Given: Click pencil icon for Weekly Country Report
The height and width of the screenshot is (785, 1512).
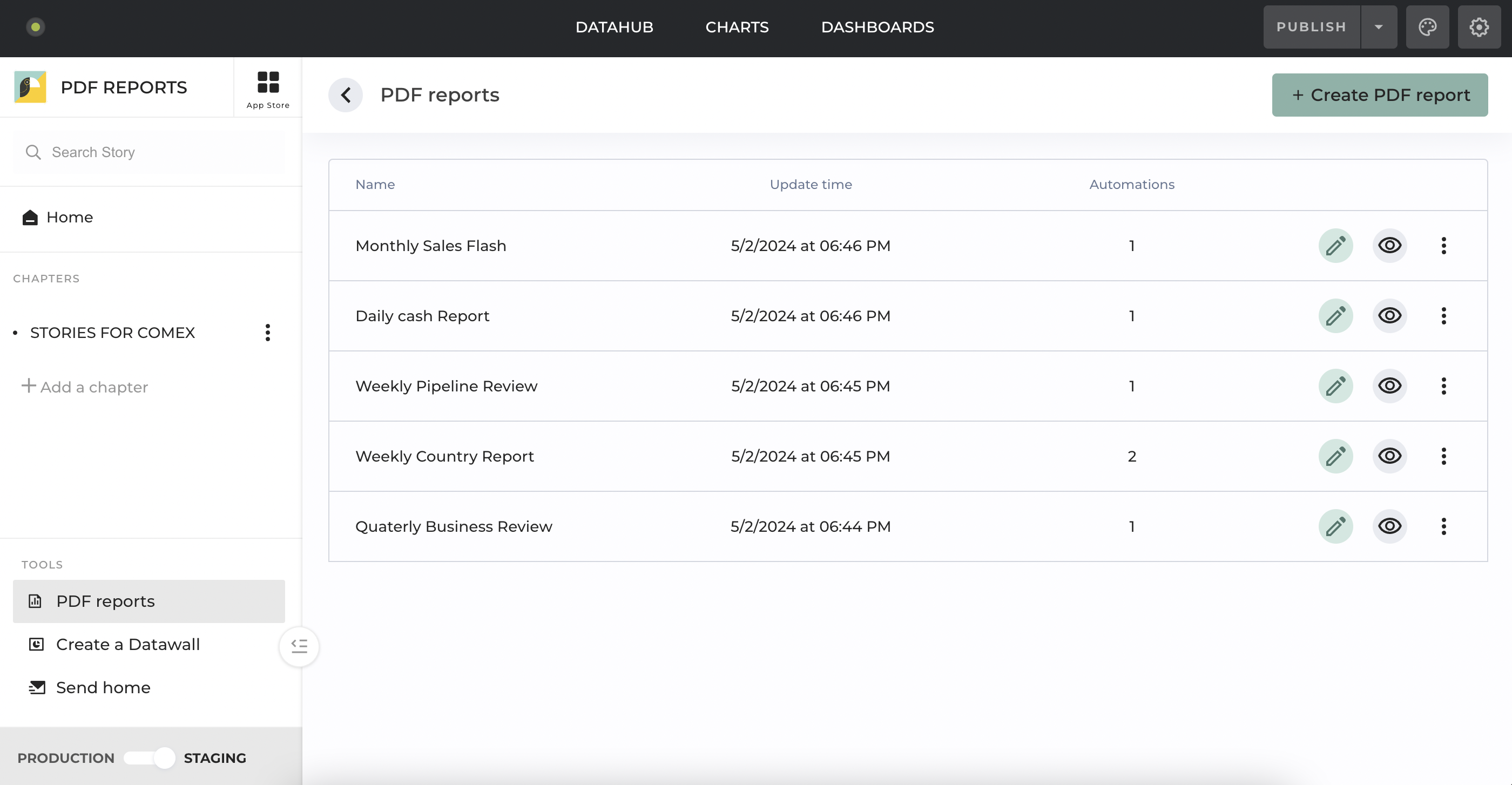Looking at the screenshot, I should click(x=1335, y=456).
